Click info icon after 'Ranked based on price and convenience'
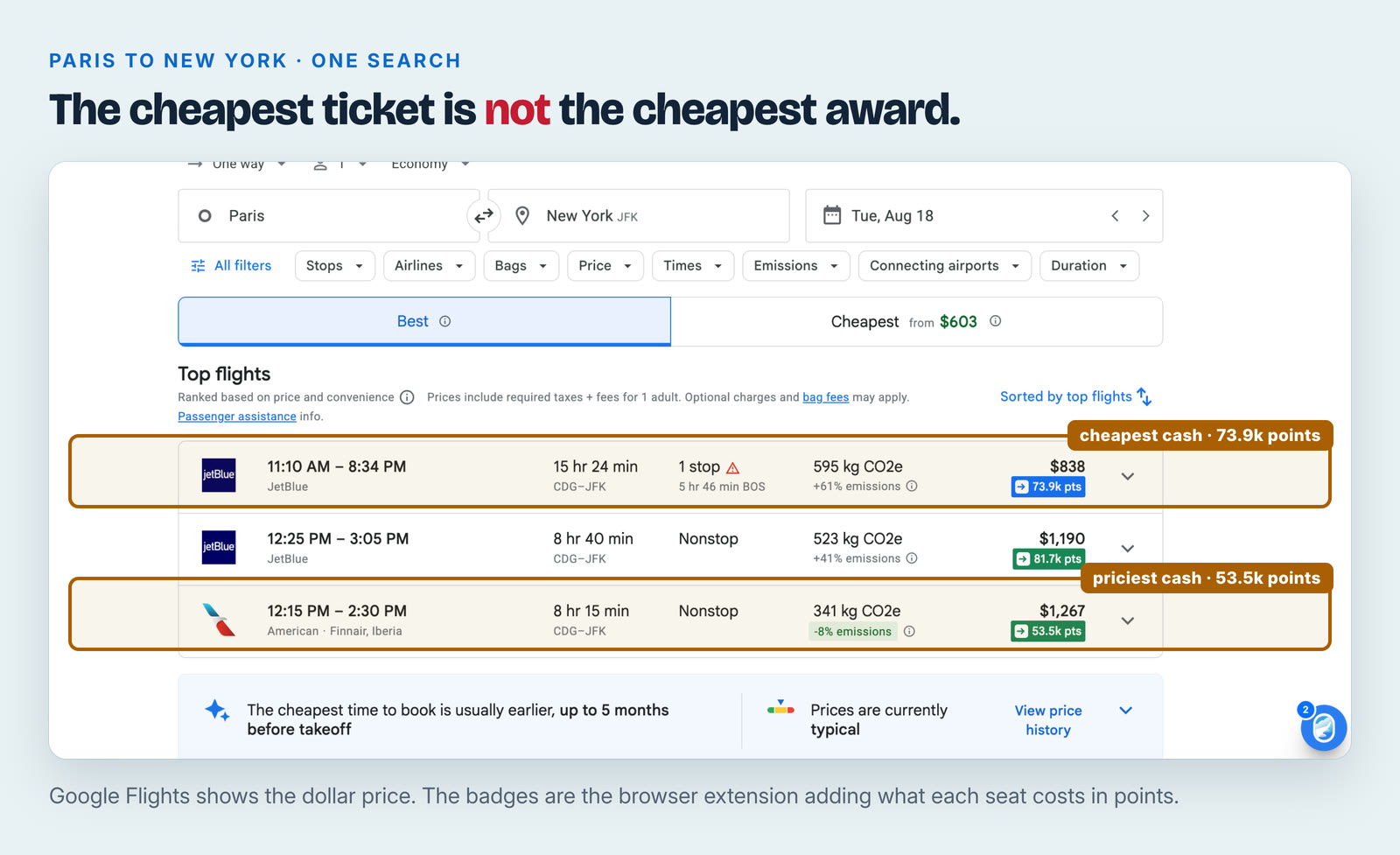This screenshot has width=1400, height=855. pos(407,397)
